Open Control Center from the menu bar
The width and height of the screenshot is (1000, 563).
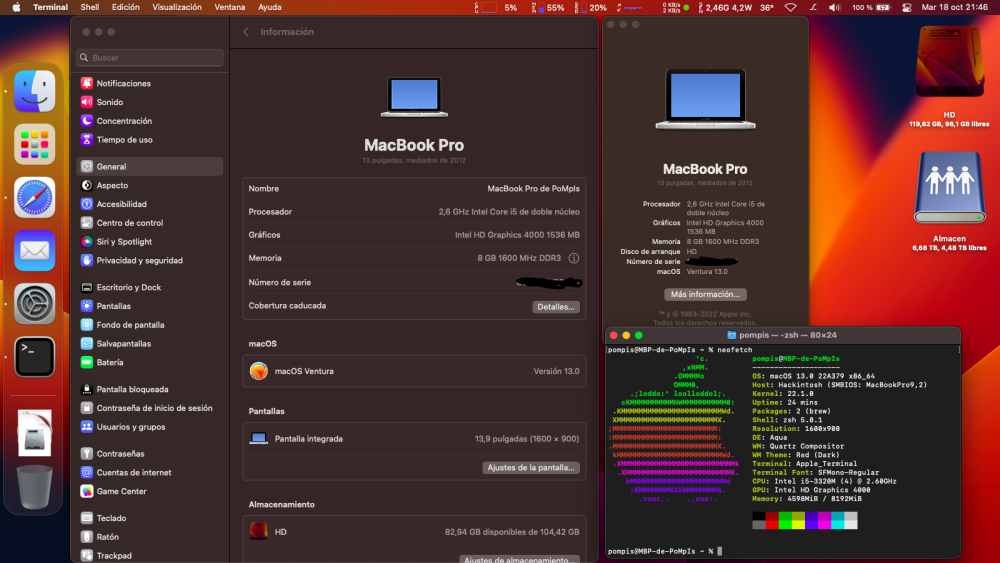[906, 8]
